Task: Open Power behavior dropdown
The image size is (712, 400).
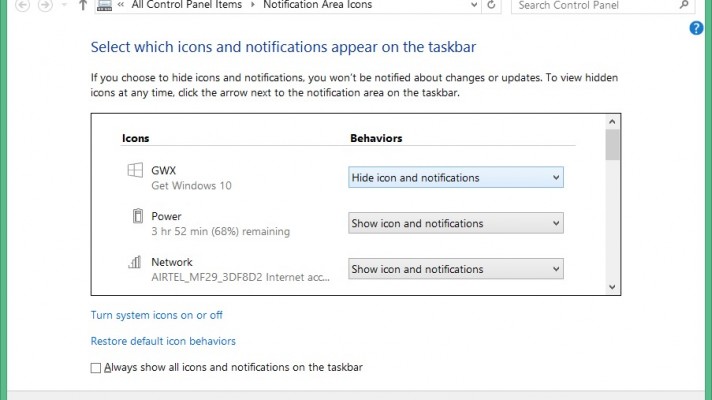Action: [x=455, y=224]
